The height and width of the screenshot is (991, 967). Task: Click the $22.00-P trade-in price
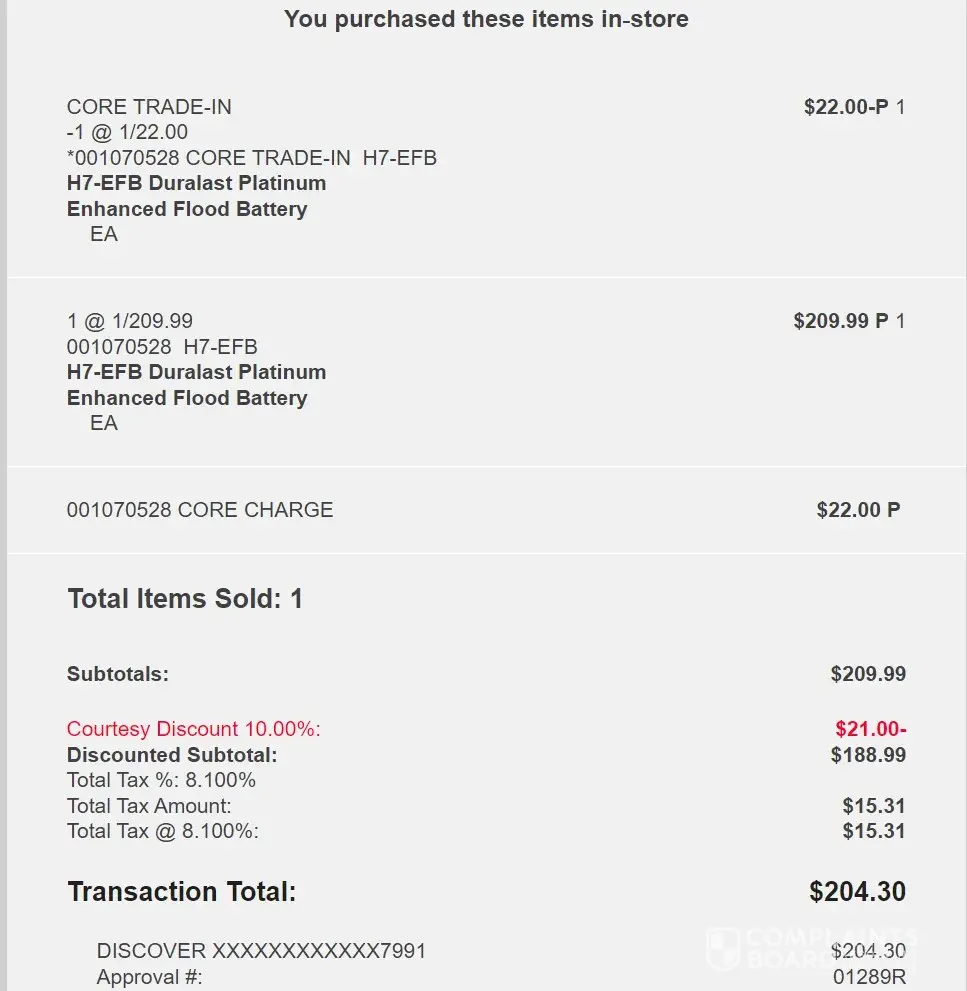point(846,107)
